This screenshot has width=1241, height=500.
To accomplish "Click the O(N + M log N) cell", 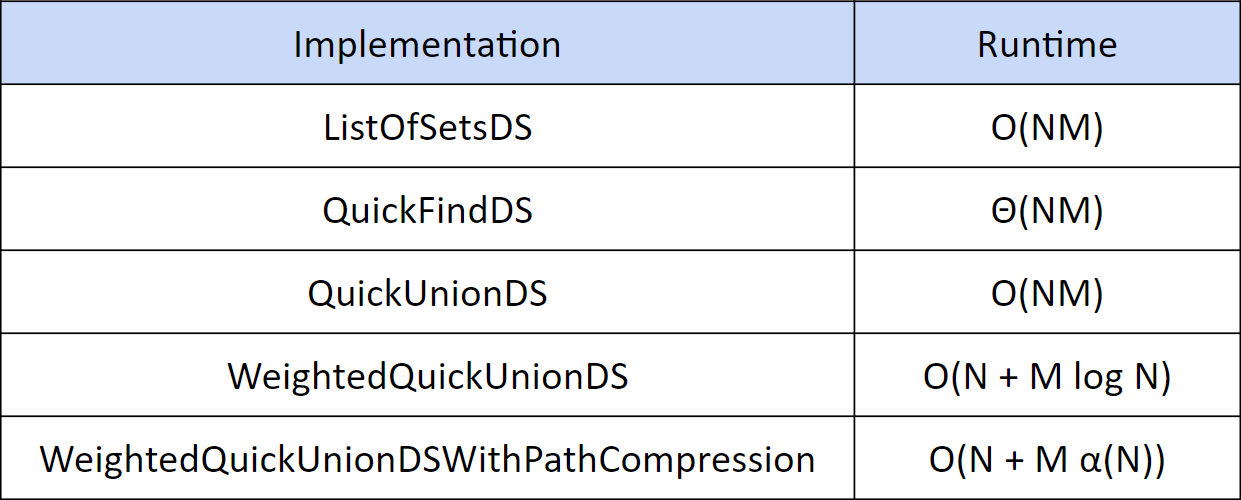I will pos(1047,376).
